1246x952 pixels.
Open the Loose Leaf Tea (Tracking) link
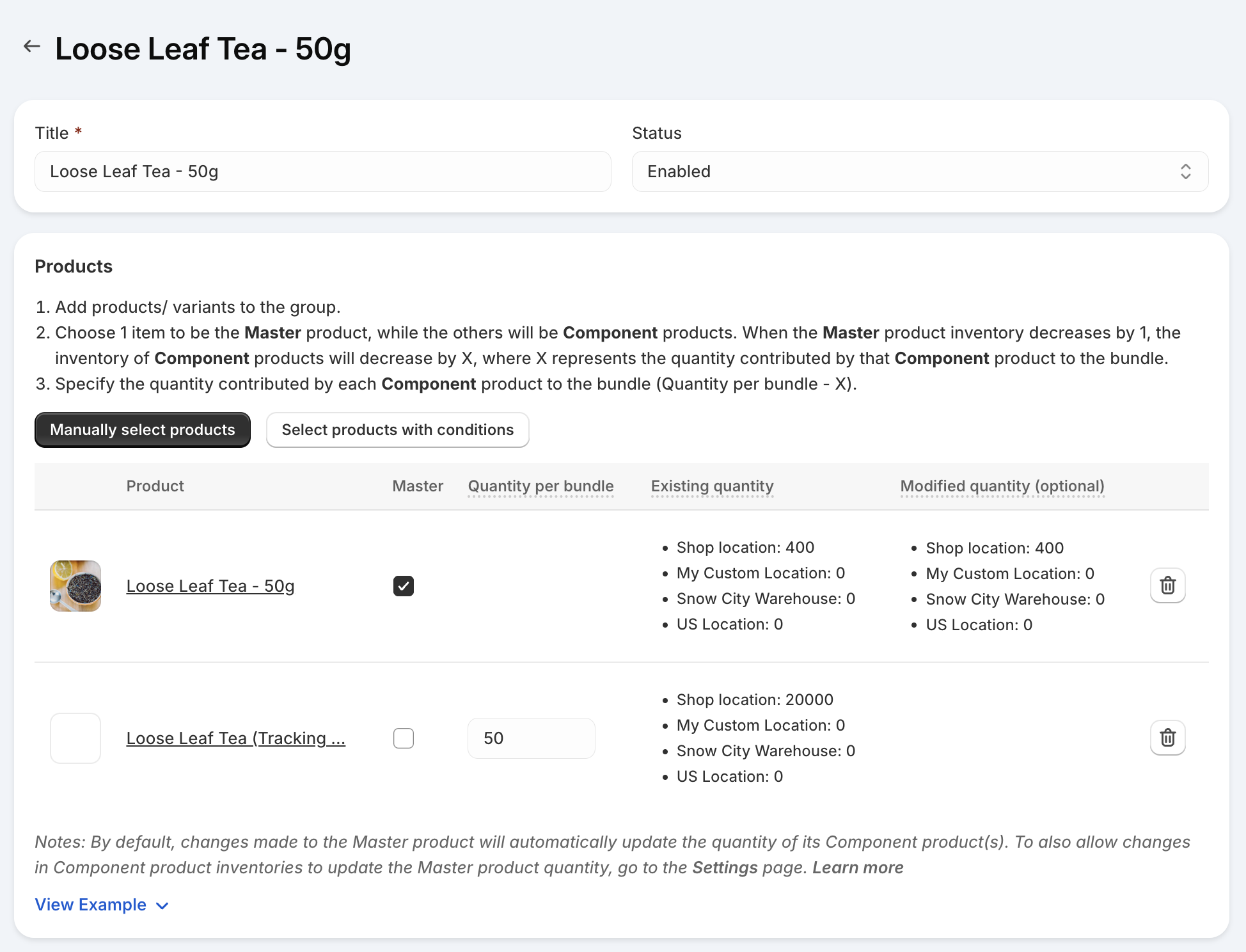click(x=235, y=738)
